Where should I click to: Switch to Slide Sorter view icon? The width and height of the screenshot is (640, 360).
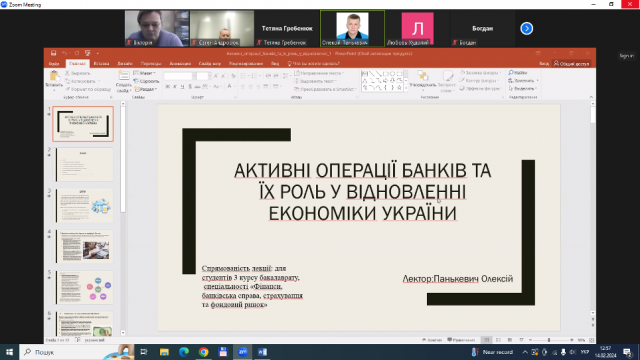click(498, 340)
